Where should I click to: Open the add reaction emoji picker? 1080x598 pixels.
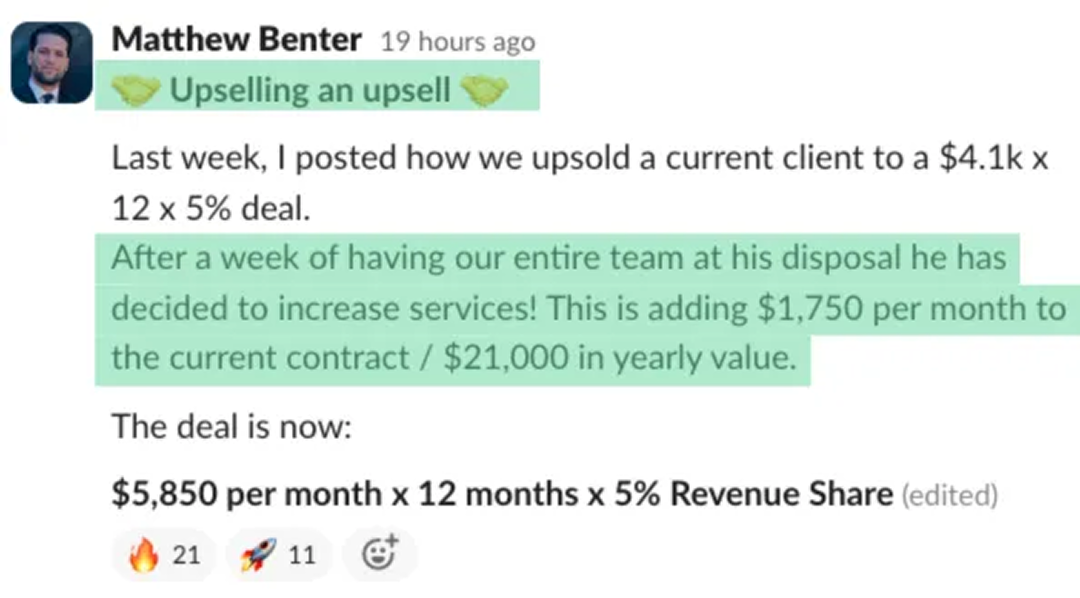click(x=379, y=554)
